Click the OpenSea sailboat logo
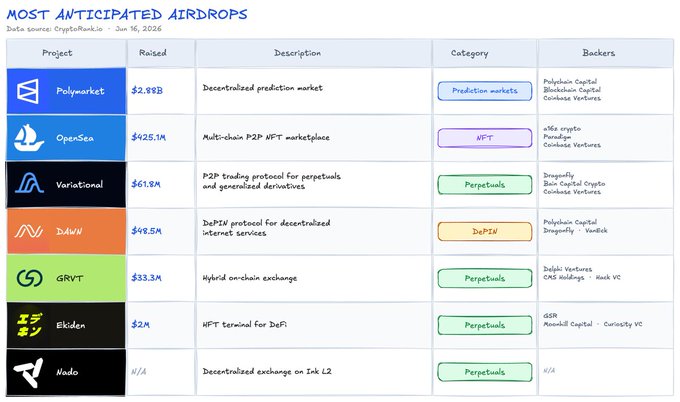This screenshot has height=402, width=680. 29,137
